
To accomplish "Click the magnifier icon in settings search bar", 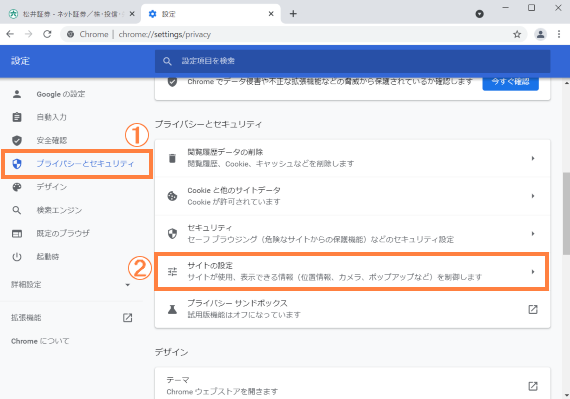I will [167, 61].
